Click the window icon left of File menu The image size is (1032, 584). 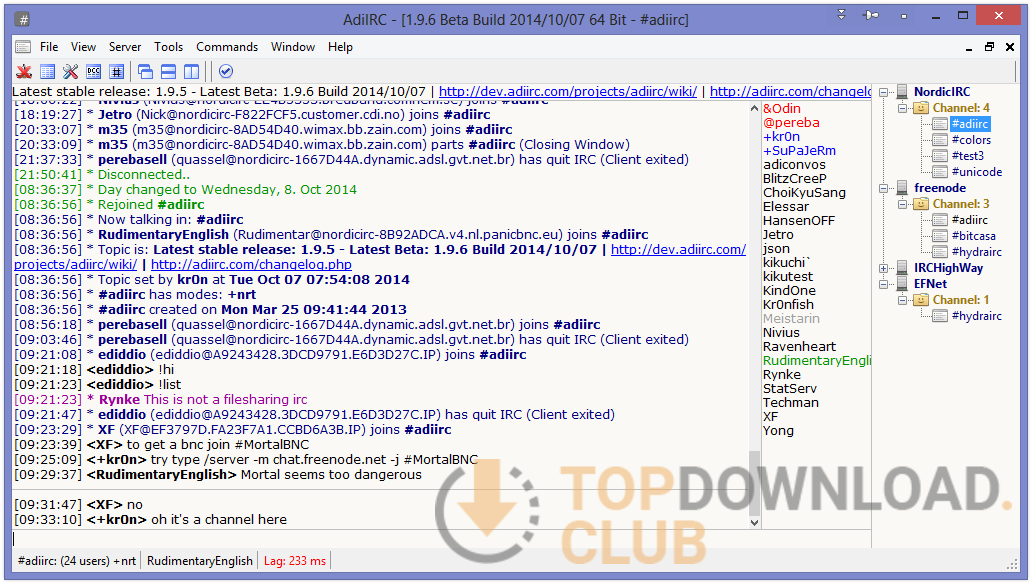pos(23,47)
